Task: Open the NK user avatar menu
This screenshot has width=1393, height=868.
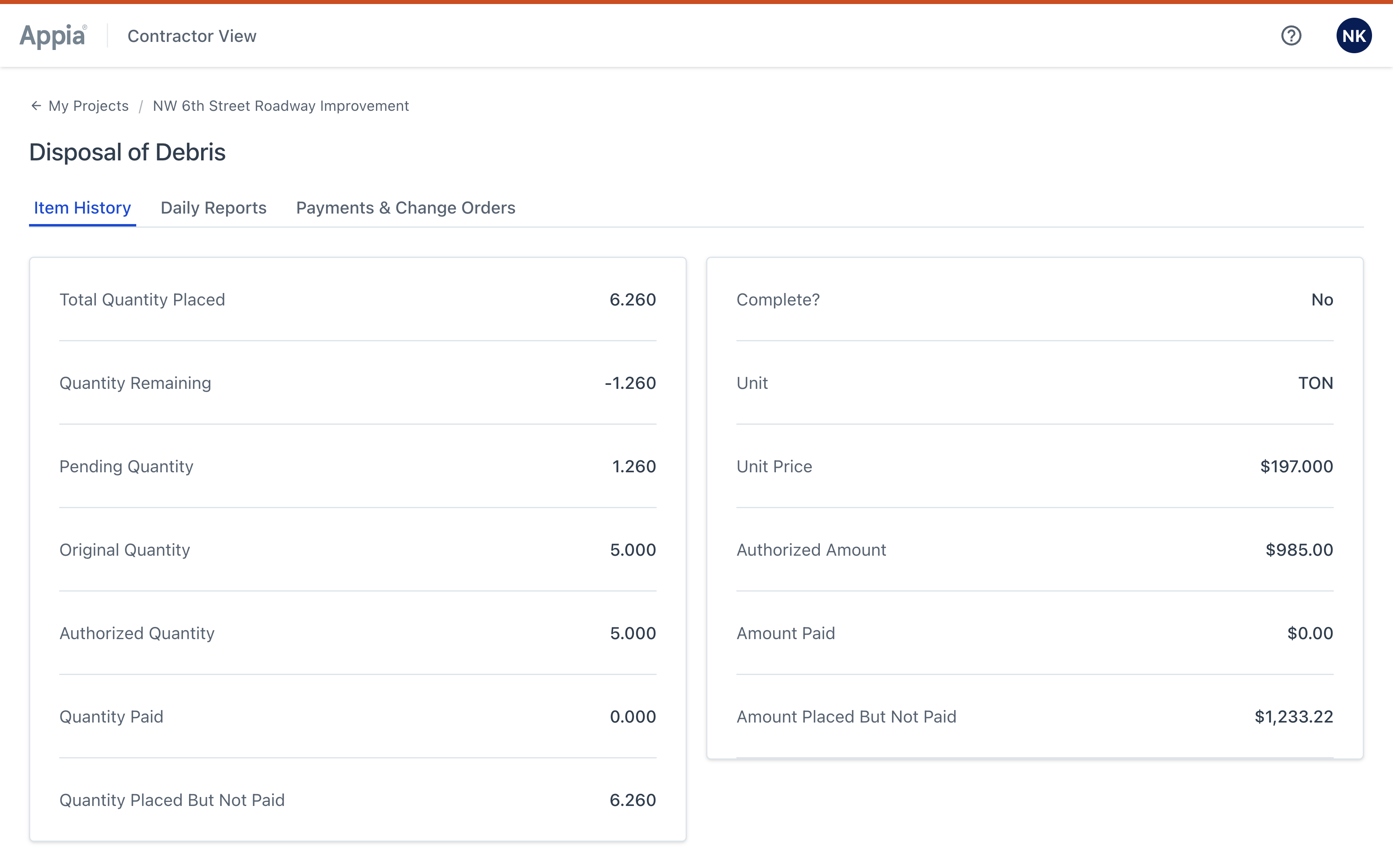Action: (x=1354, y=35)
